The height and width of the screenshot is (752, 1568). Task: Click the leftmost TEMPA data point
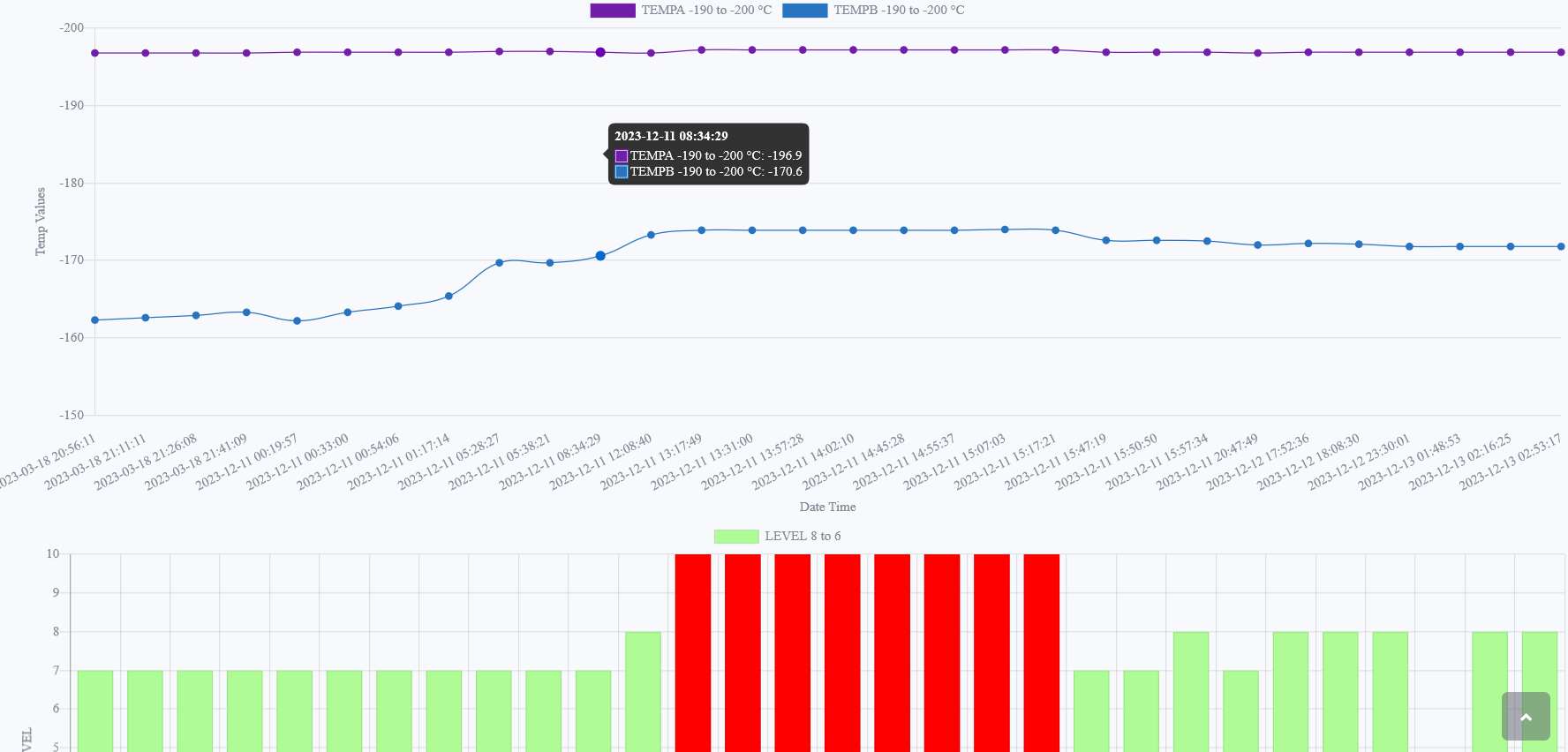pos(95,53)
